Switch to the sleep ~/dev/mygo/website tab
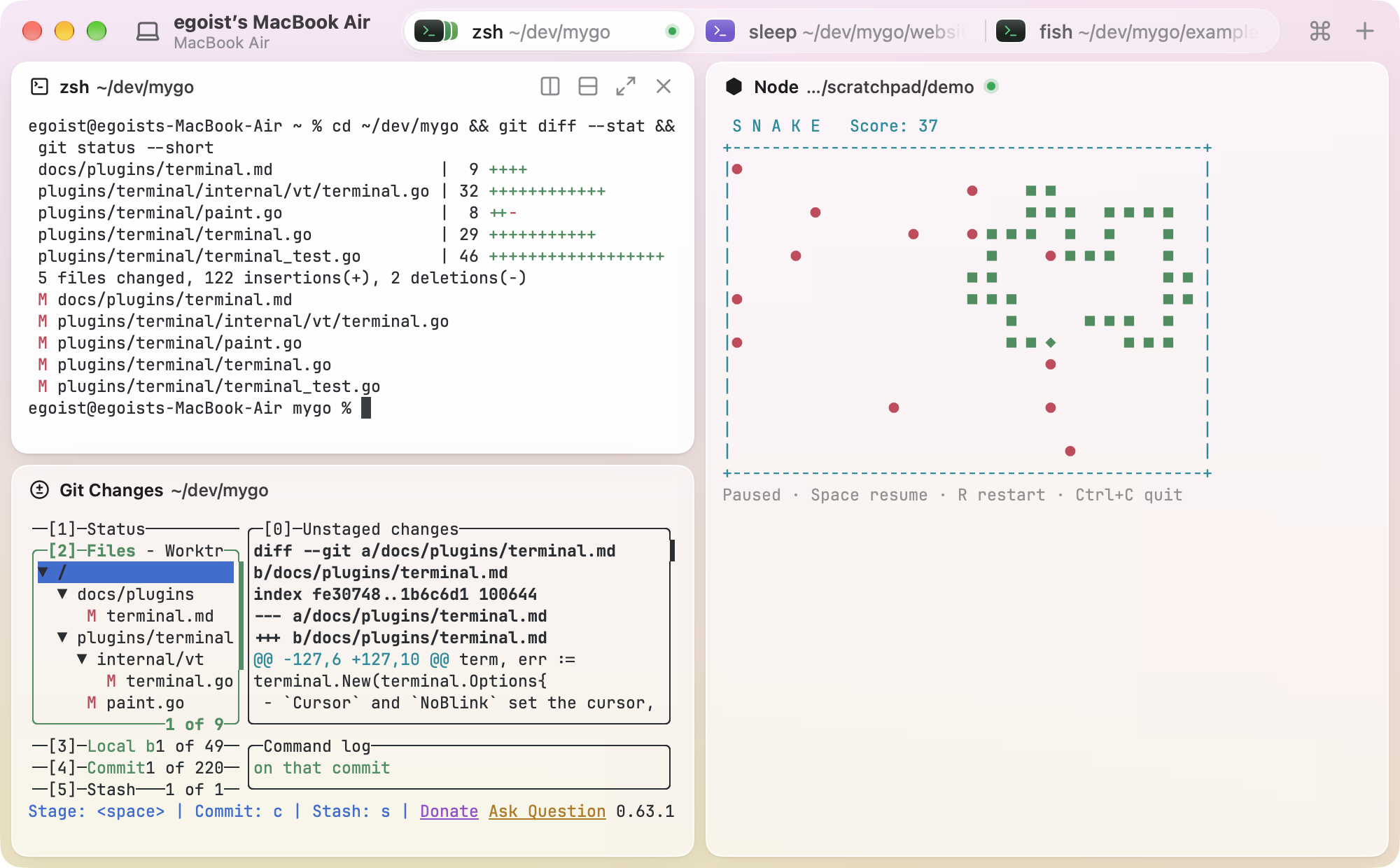 pyautogui.click(x=840, y=31)
